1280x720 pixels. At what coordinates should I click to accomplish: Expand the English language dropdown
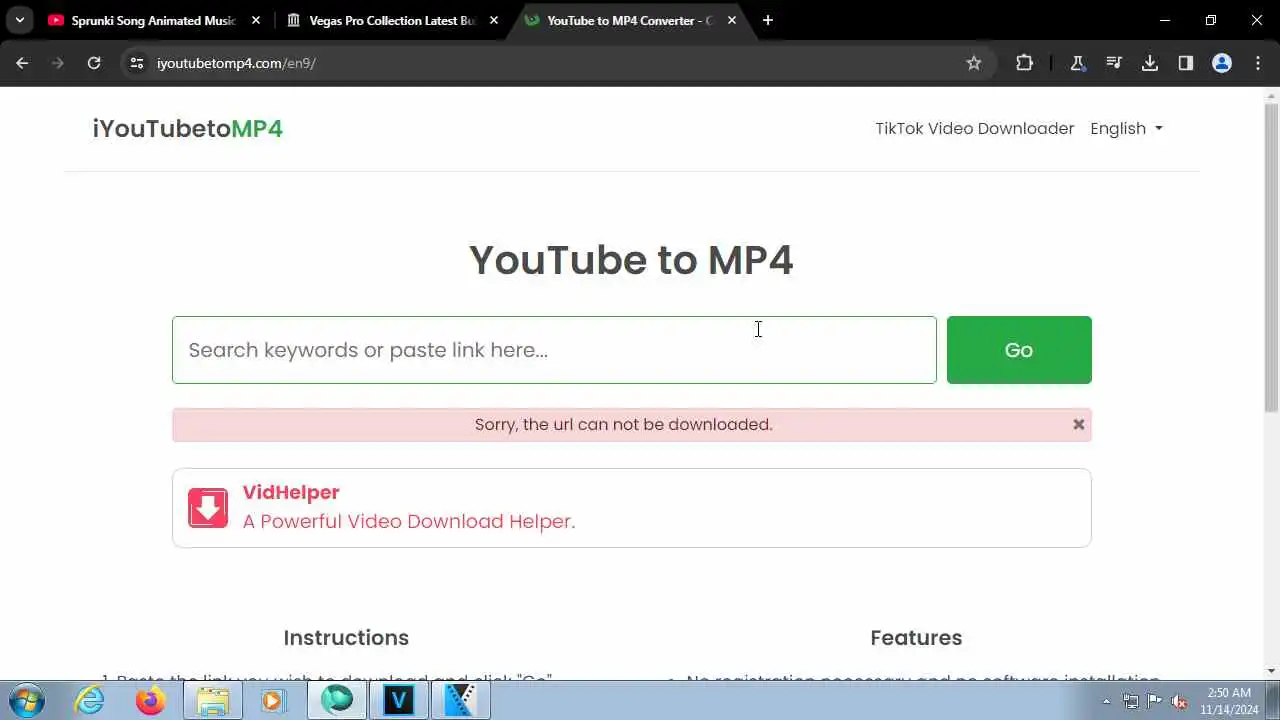coord(1126,128)
